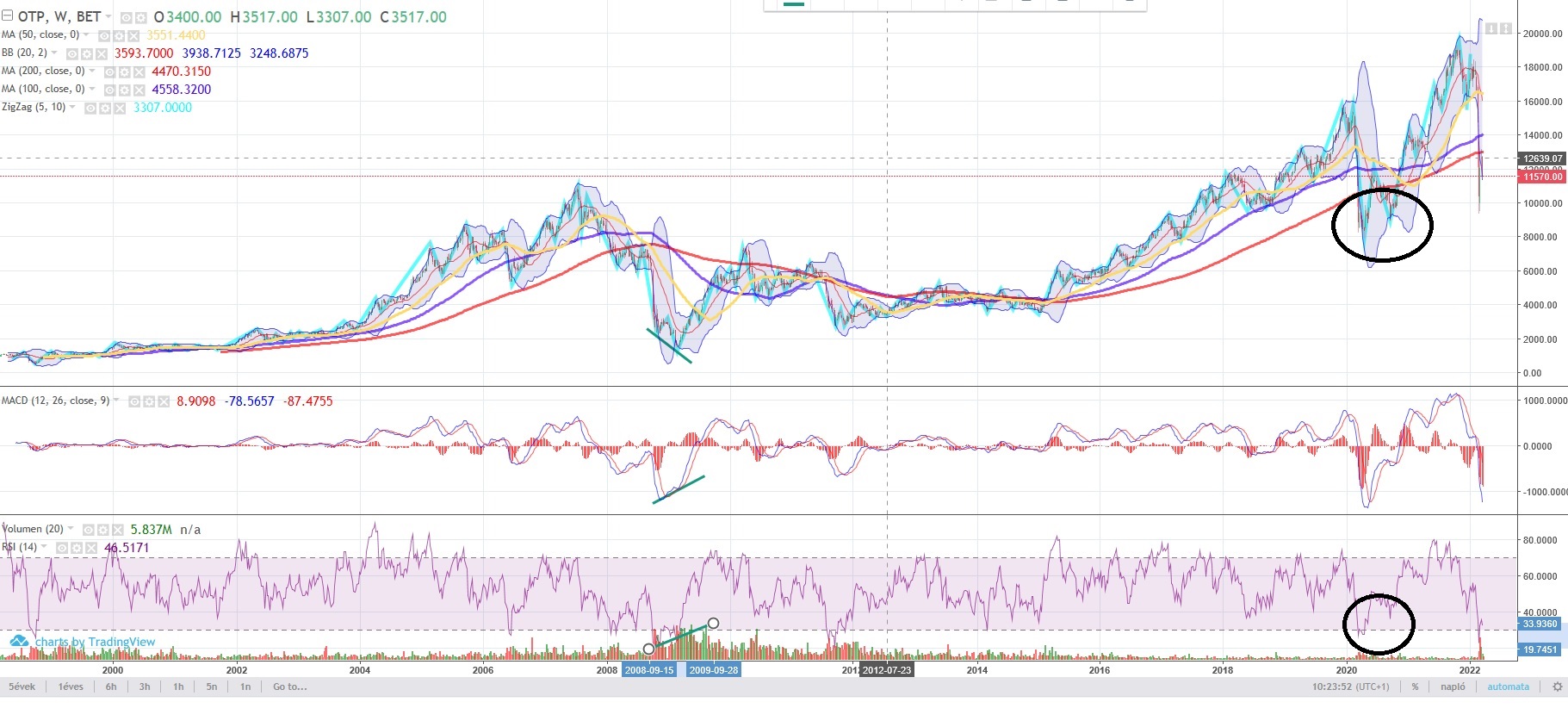Click the 33.9360 RSI value label

tap(1540, 624)
